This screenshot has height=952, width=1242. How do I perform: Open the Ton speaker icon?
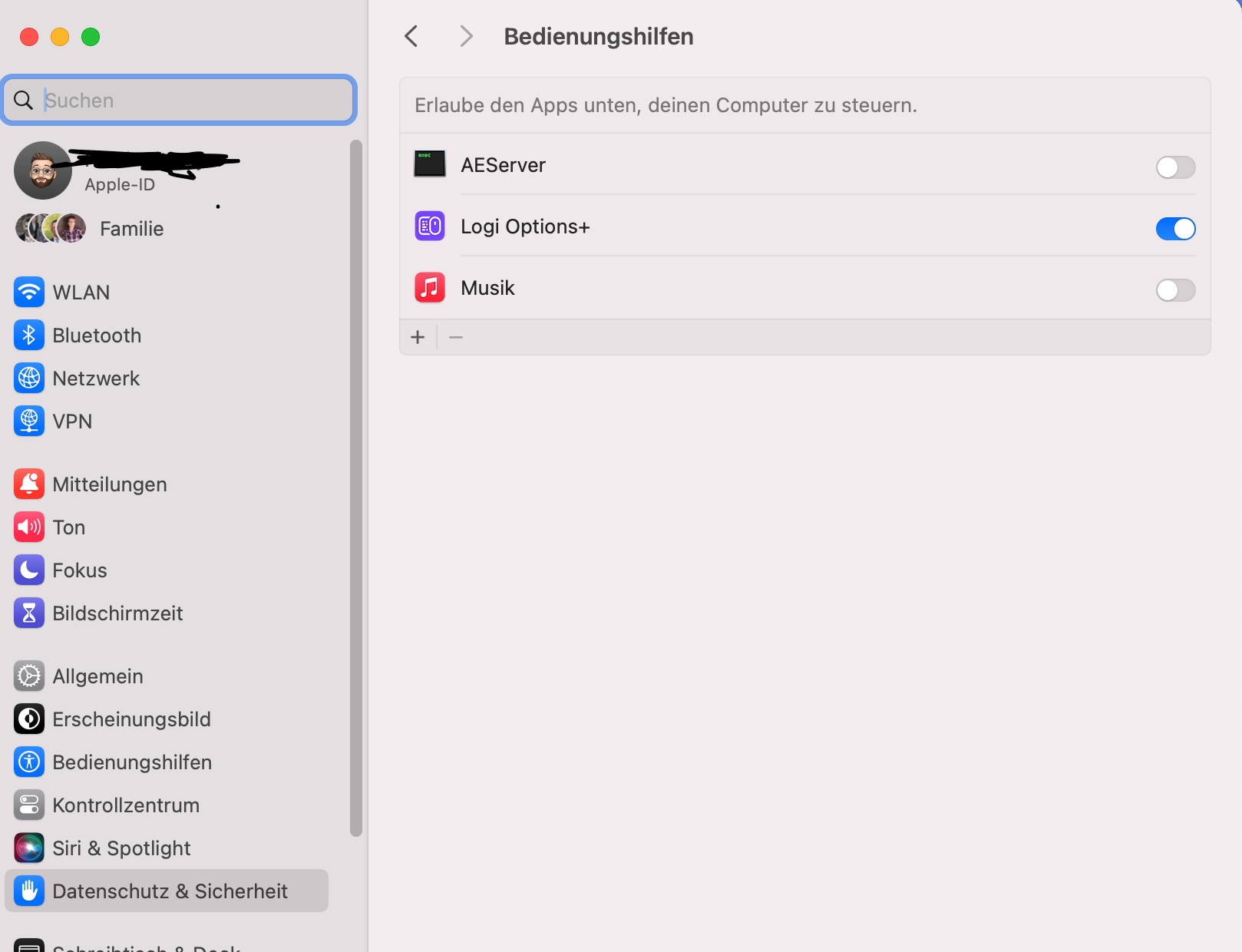tap(29, 527)
